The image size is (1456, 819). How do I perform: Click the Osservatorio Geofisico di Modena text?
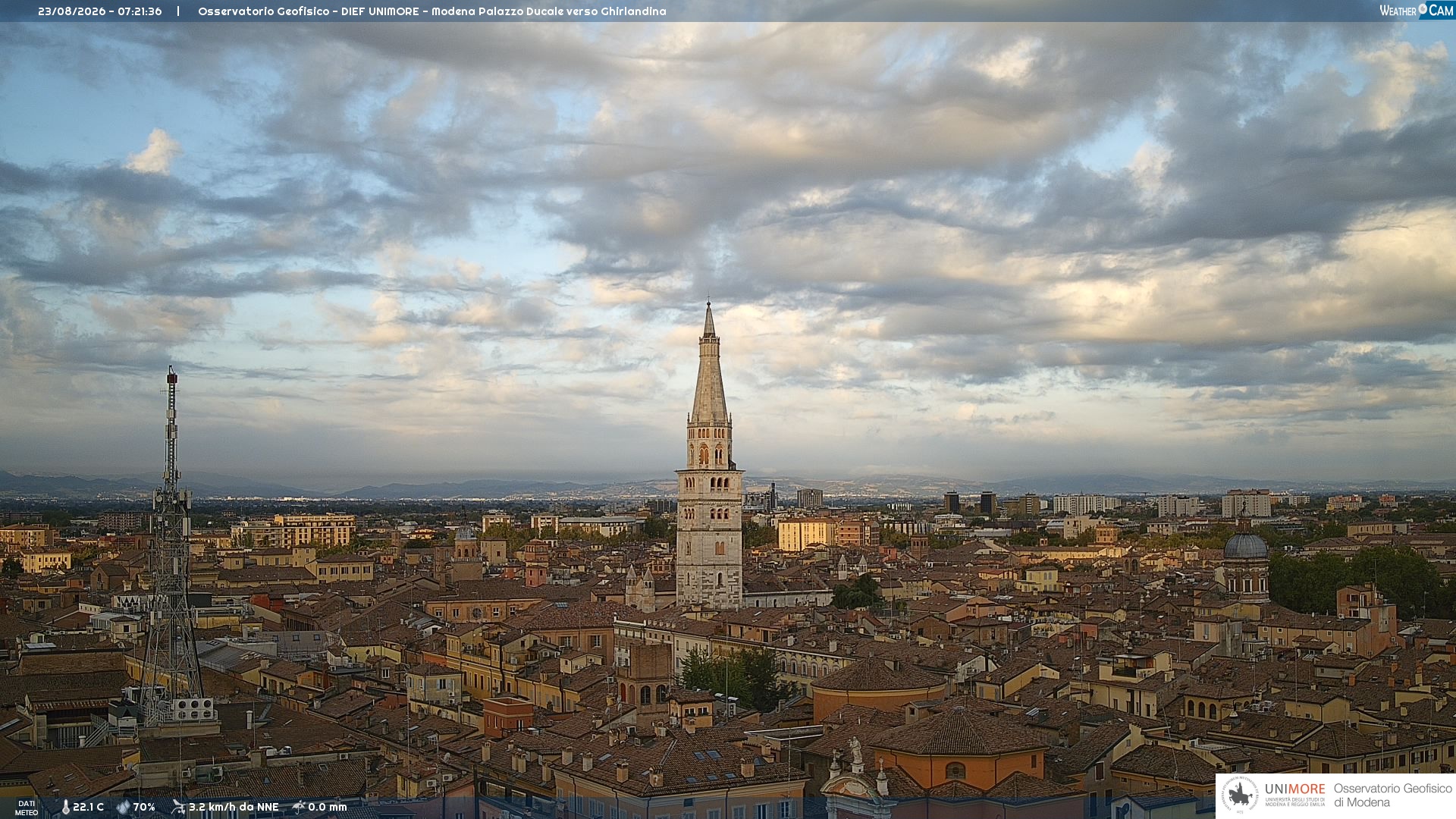(1392, 795)
